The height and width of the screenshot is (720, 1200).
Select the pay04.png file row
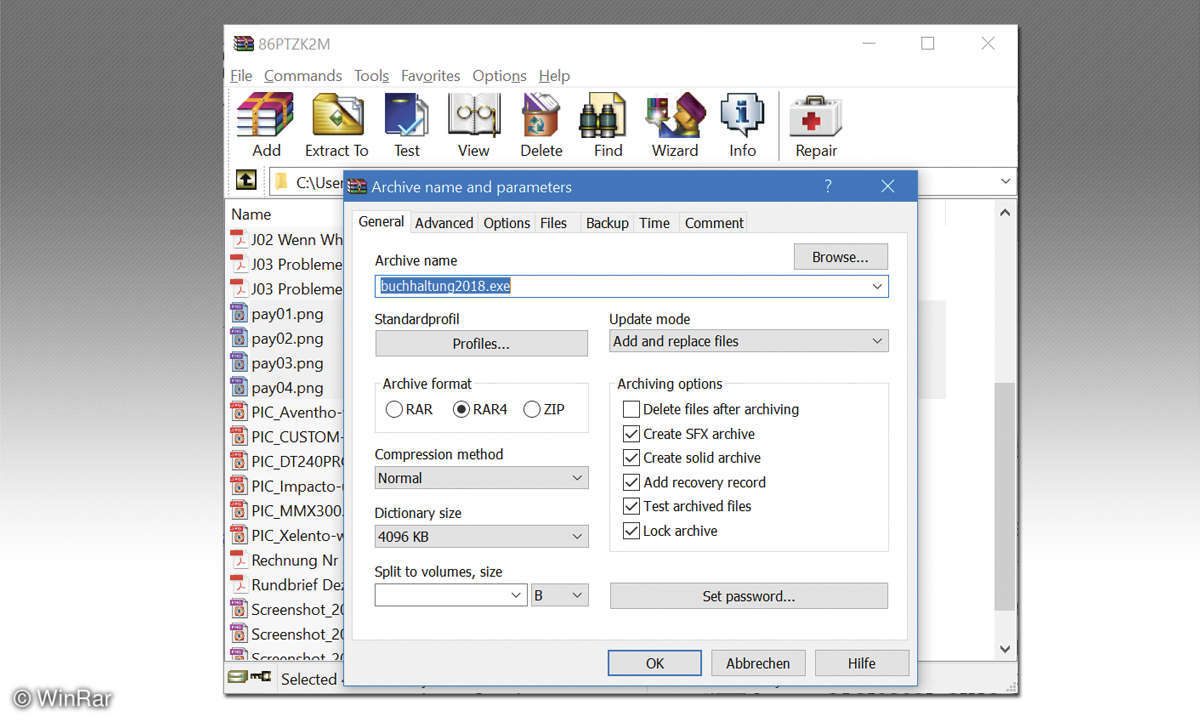tap(286, 387)
